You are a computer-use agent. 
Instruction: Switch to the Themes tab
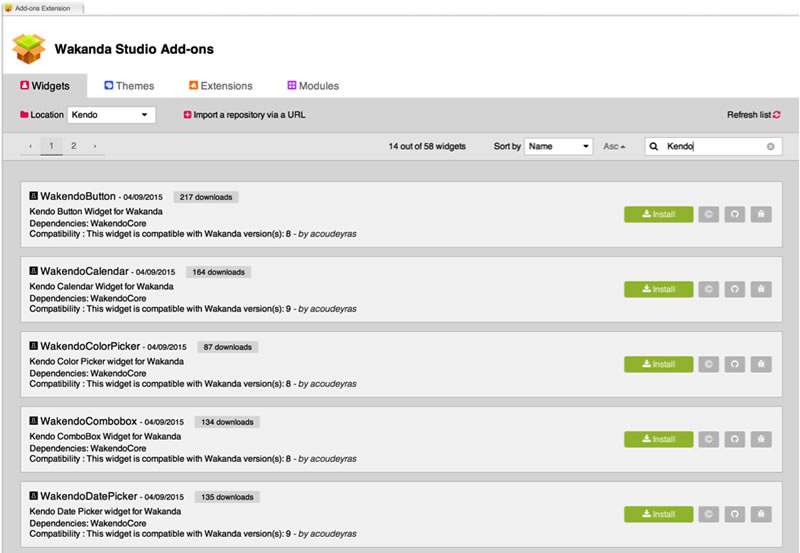coord(129,86)
